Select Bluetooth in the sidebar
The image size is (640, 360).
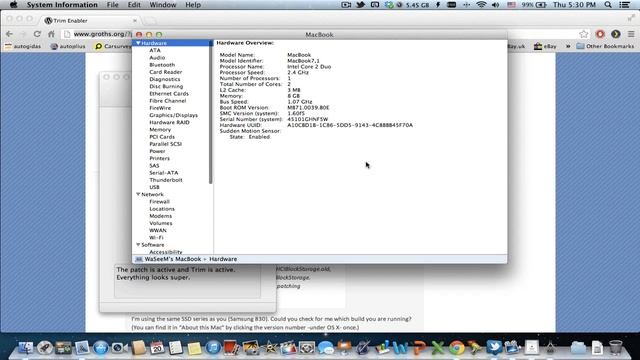point(162,64)
